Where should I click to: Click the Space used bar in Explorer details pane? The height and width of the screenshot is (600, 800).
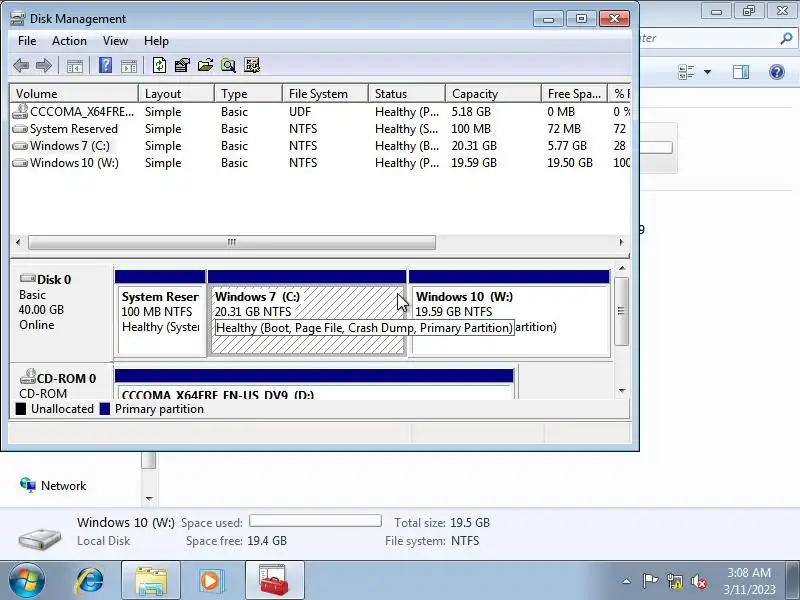(x=315, y=521)
